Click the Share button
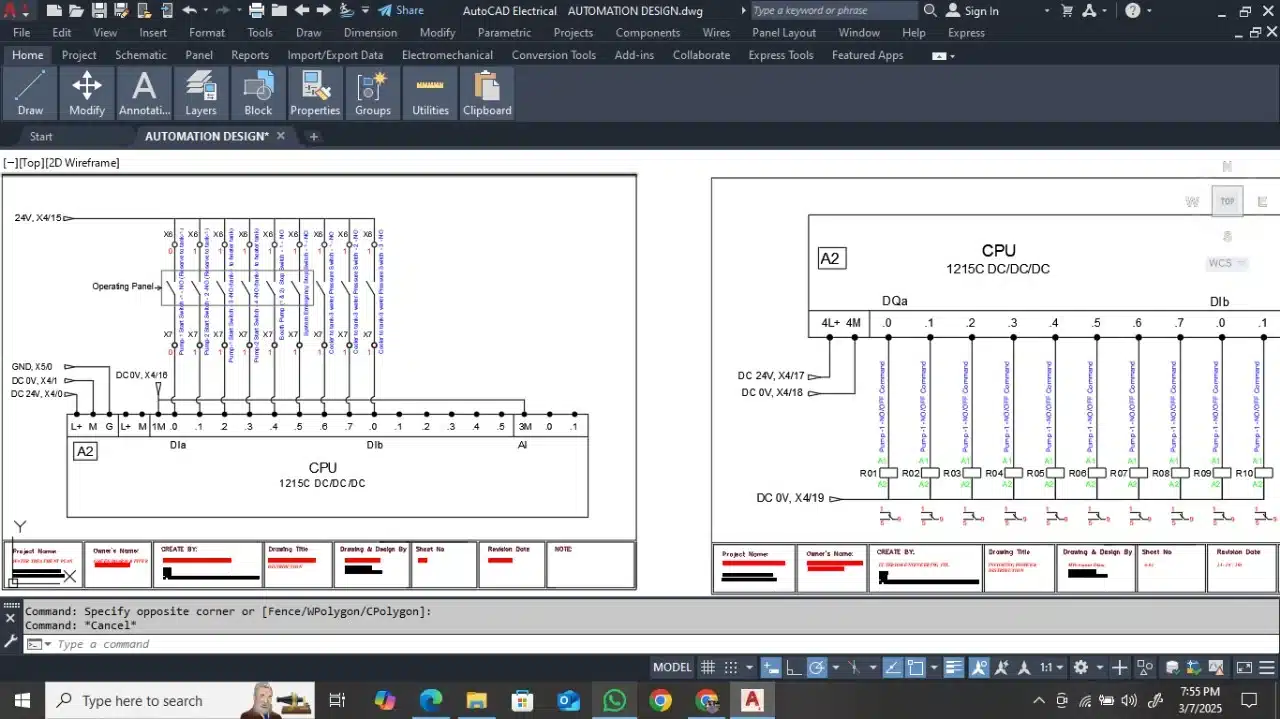Image resolution: width=1280 pixels, height=719 pixels. point(400,11)
